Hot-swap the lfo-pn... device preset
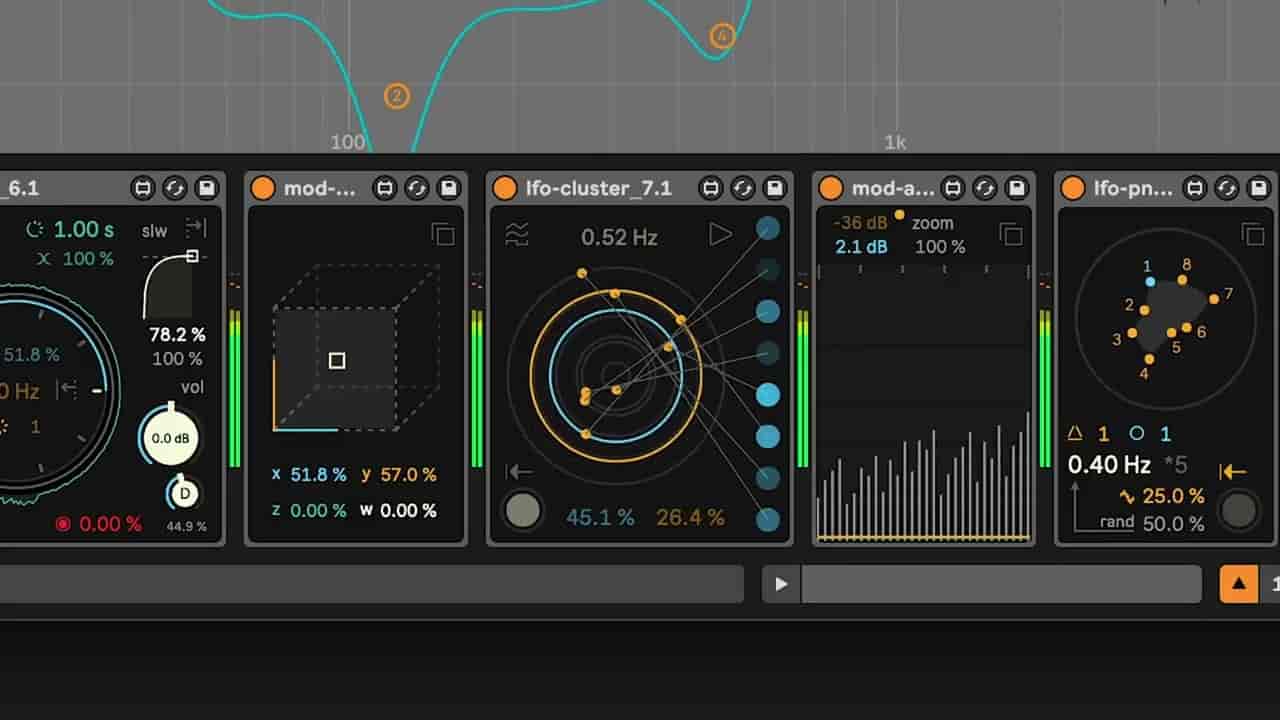Screen dimensions: 1280x720 point(1227,188)
